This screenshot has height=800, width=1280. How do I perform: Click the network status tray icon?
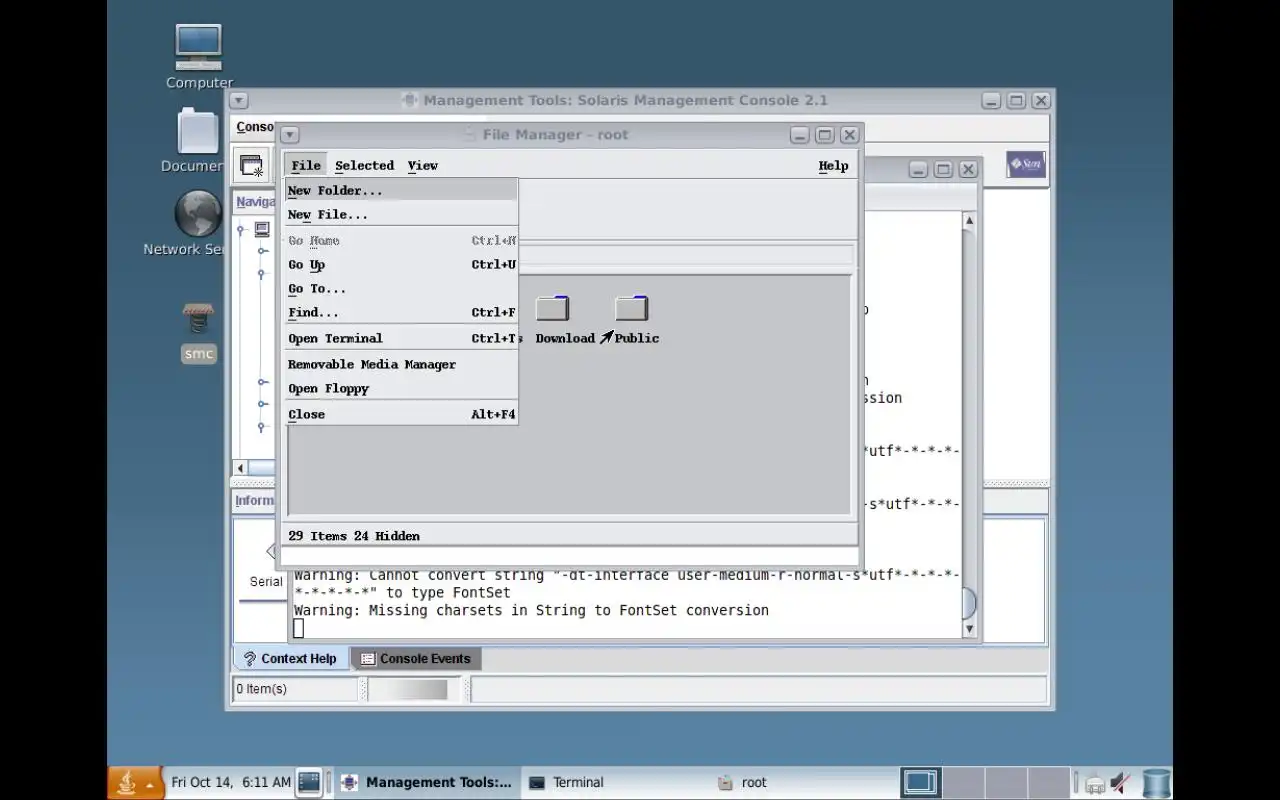click(1094, 784)
